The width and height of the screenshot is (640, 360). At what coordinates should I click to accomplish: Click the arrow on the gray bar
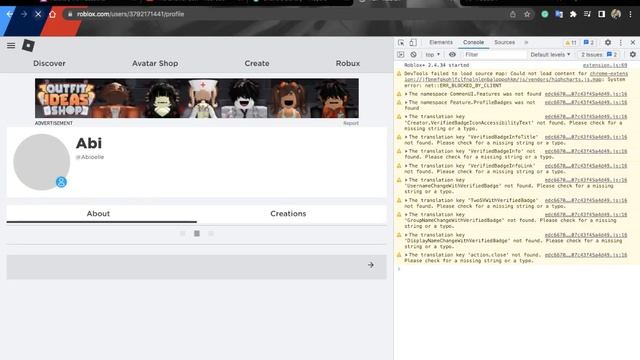(371, 265)
